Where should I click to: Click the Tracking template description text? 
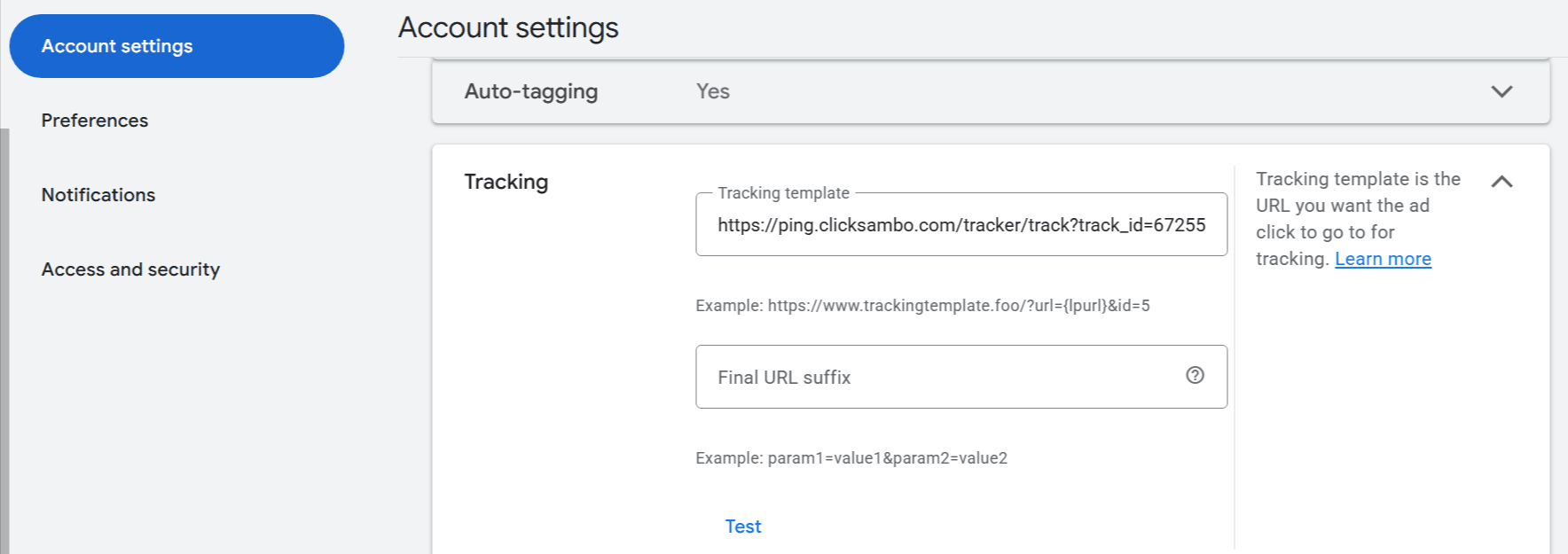click(x=1357, y=206)
